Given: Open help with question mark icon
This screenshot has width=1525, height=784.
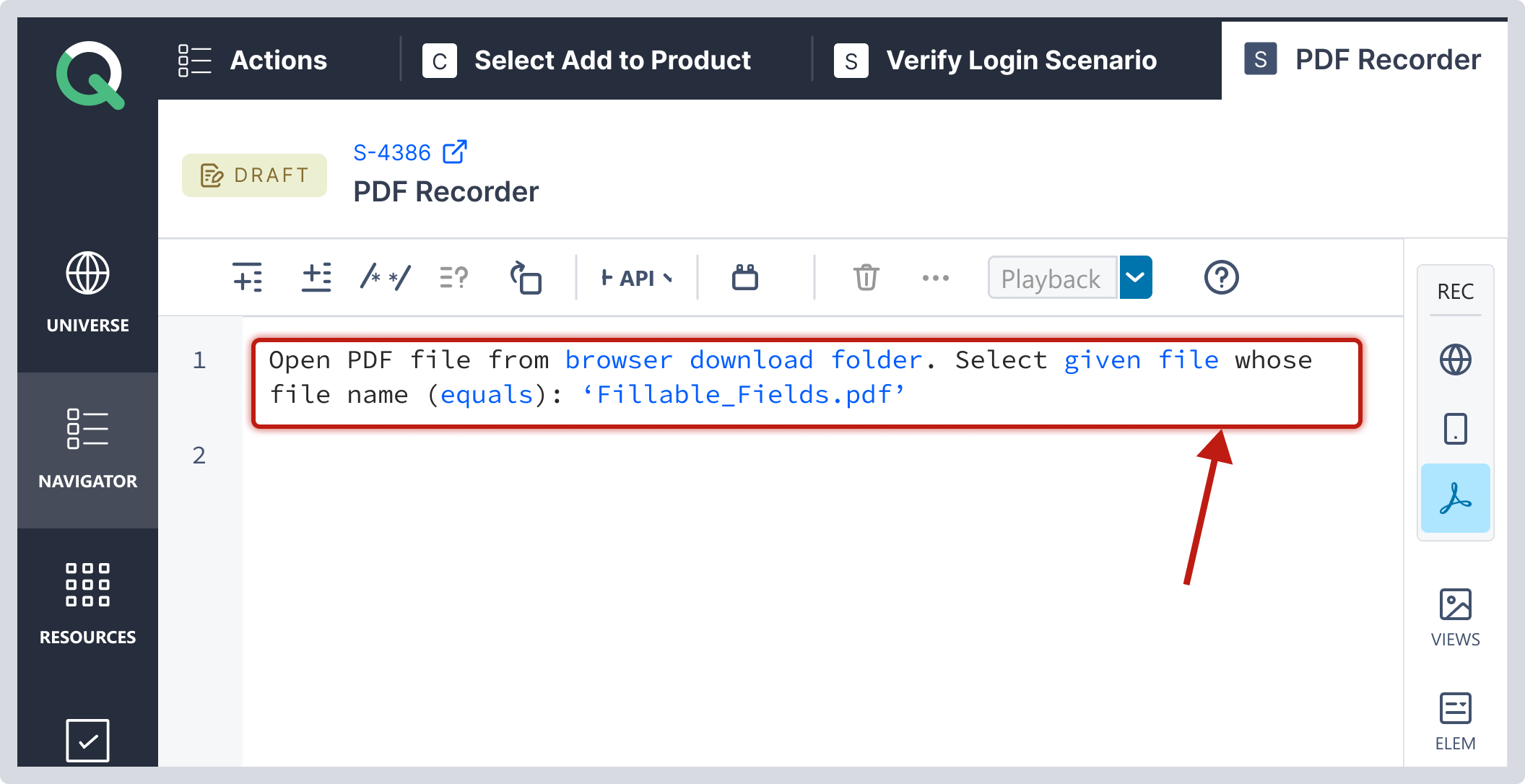Looking at the screenshot, I should click(x=1222, y=277).
